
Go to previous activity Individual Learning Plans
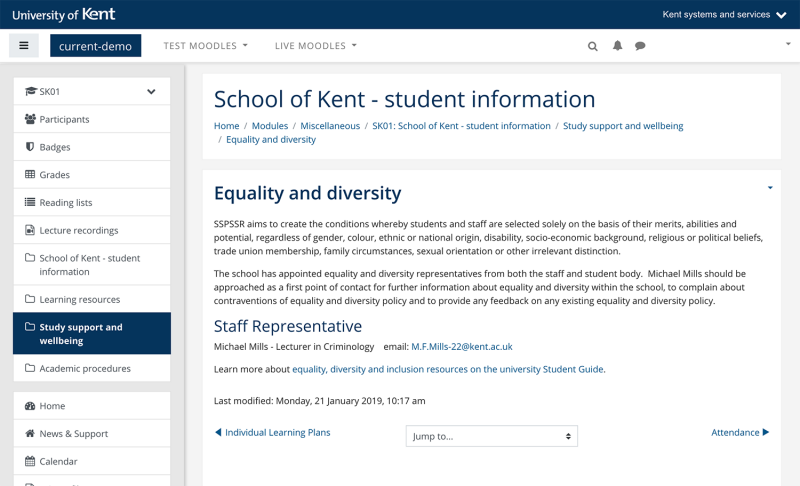273,432
